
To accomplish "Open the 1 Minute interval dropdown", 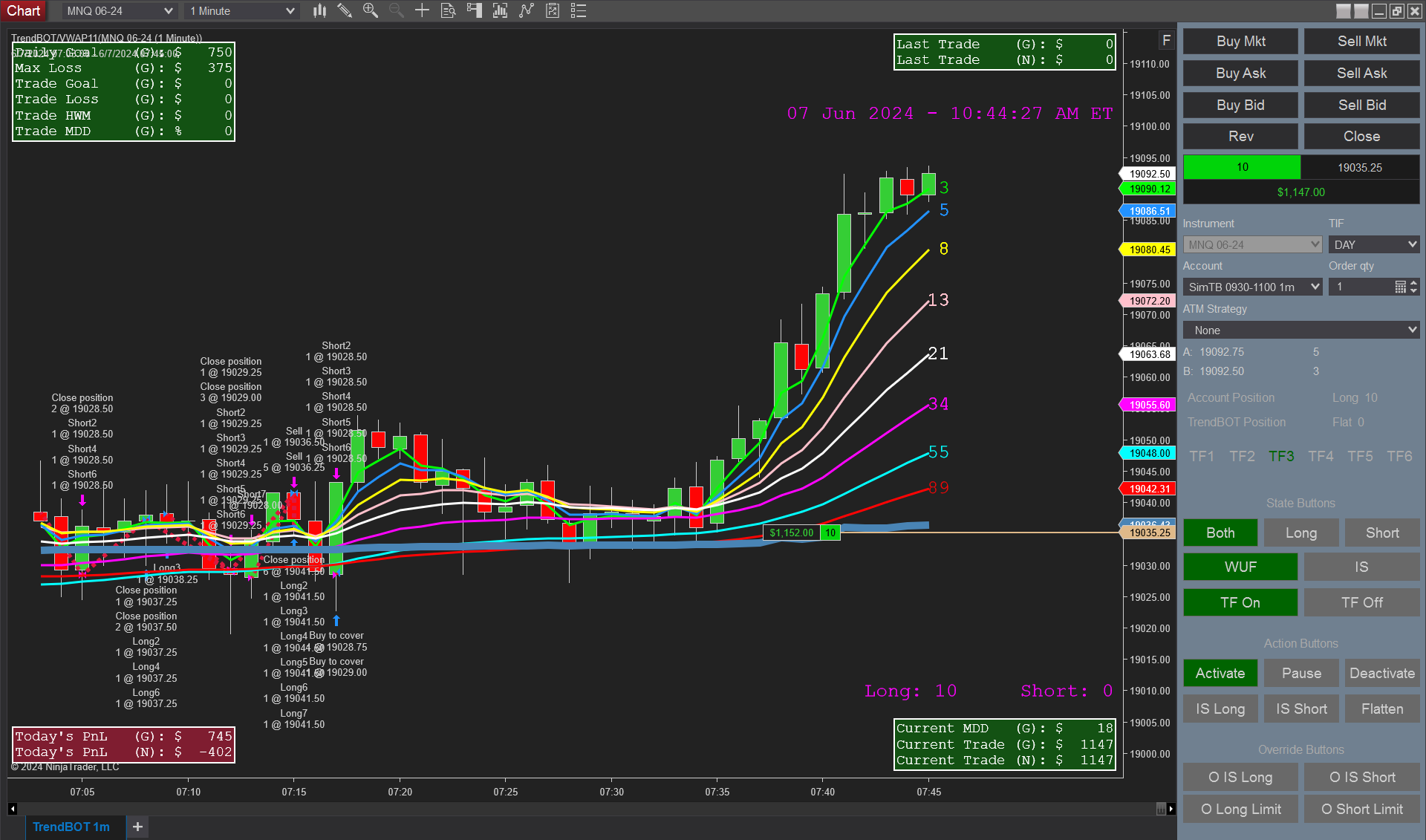I will coord(241,10).
